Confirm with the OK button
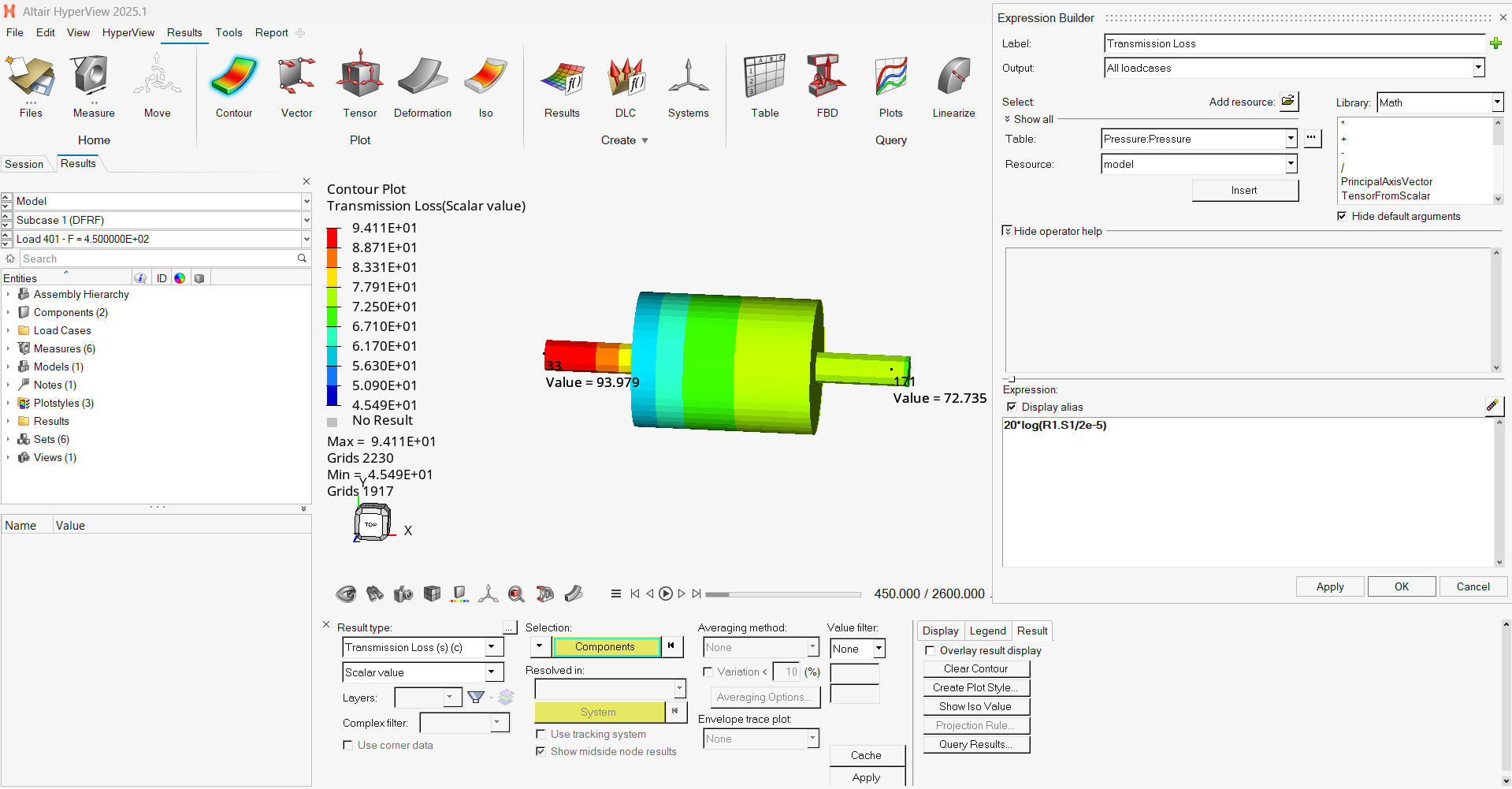 coord(1402,586)
